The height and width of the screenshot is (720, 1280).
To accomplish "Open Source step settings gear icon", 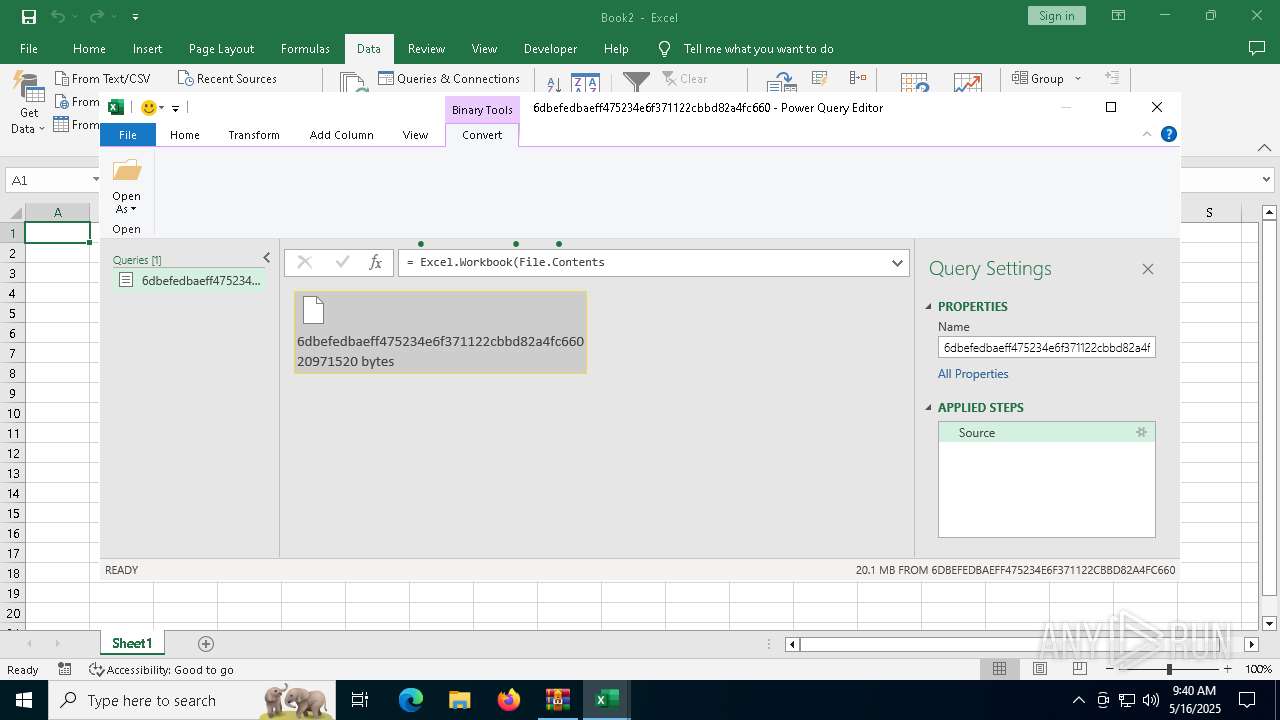I will [1141, 433].
